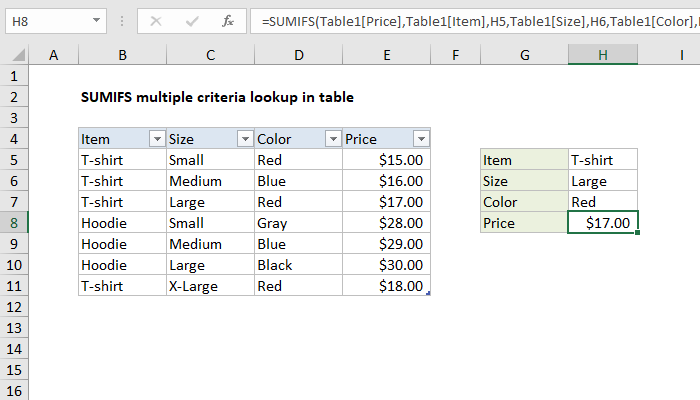The width and height of the screenshot is (700, 400).
Task: Expand the Name Box dropdown arrow
Action: [x=94, y=20]
